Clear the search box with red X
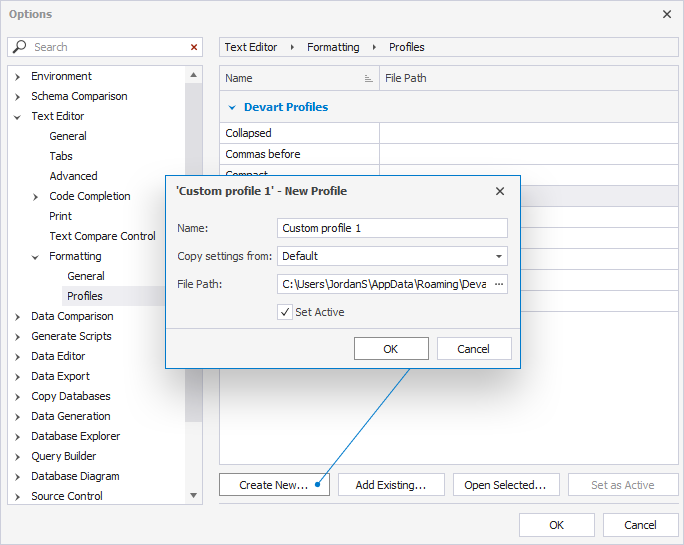684x545 pixels. pos(194,47)
